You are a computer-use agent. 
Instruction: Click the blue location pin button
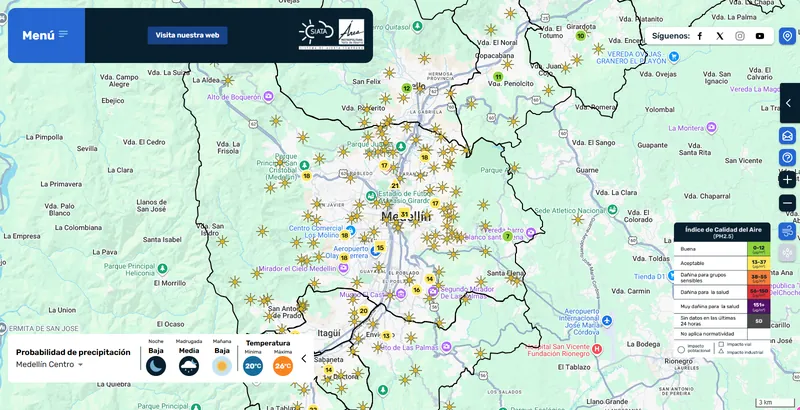click(787, 36)
